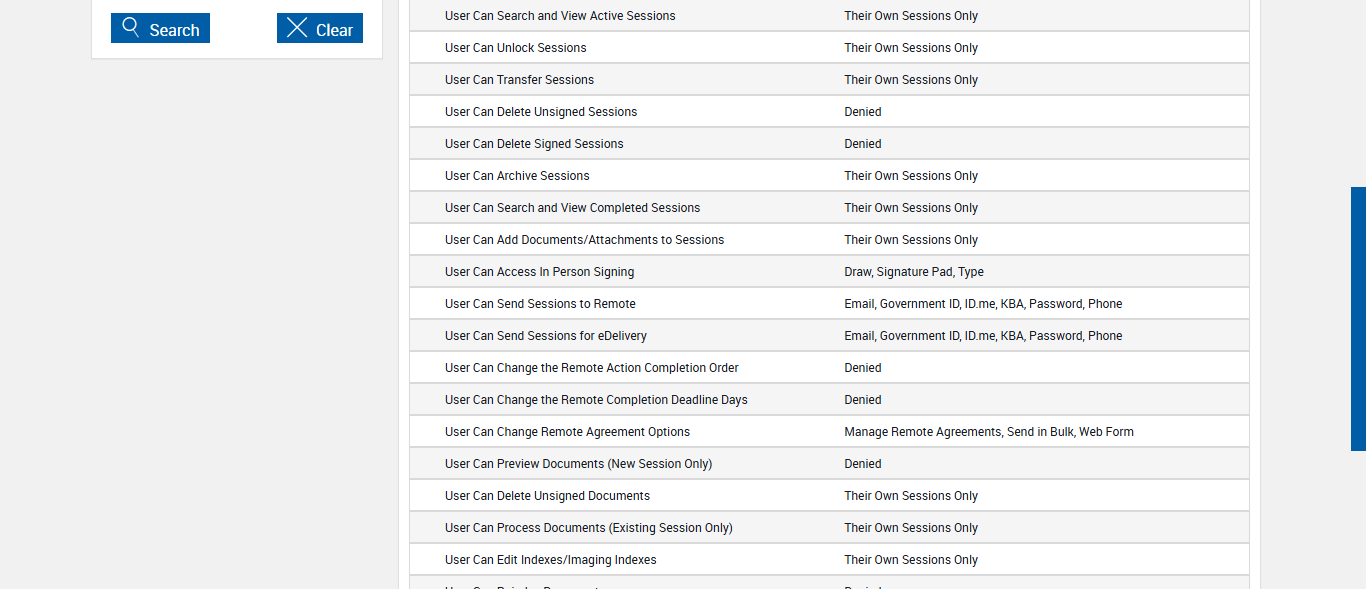The image size is (1366, 589).
Task: Click User Can Preview Documents (New Session Only)
Action: pos(578,464)
